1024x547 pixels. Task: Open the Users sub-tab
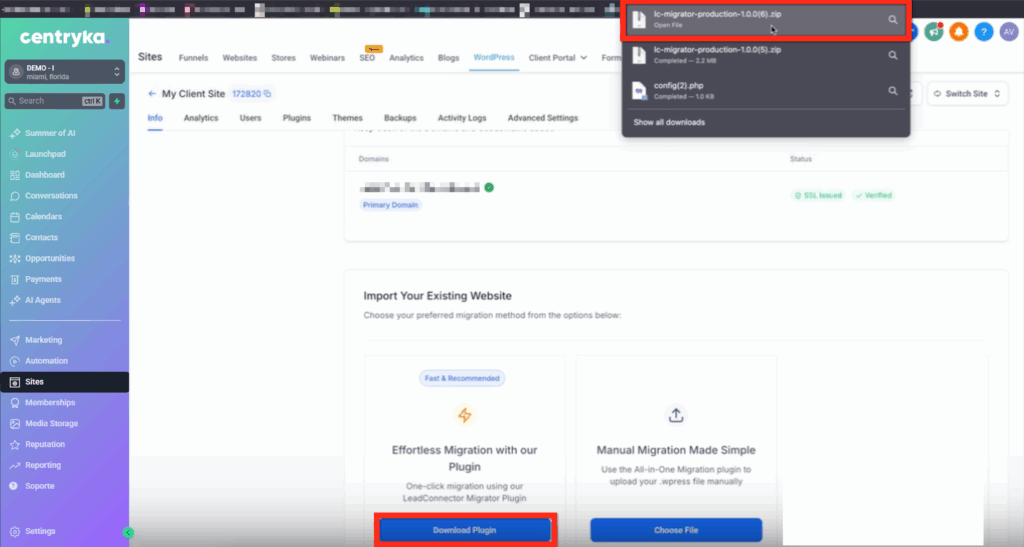coord(250,118)
